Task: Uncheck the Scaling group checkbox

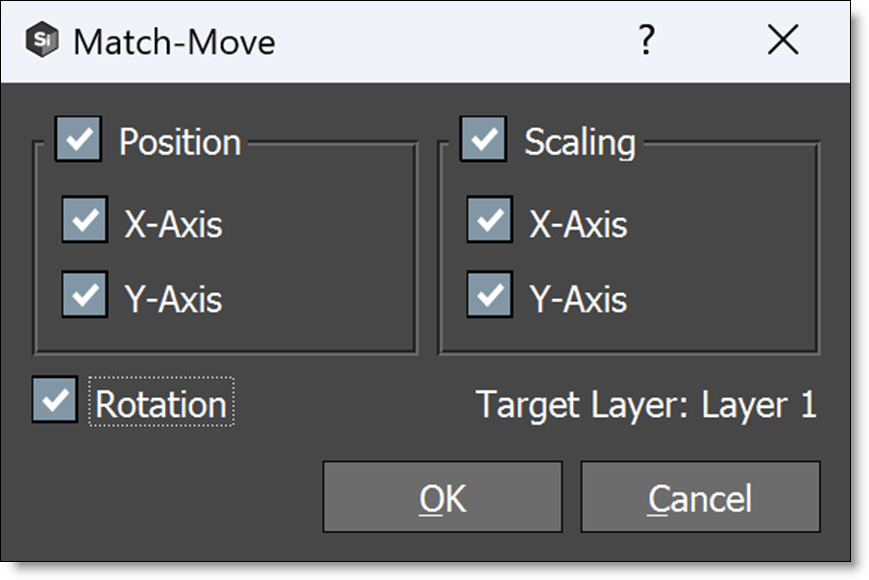Action: pos(483,139)
